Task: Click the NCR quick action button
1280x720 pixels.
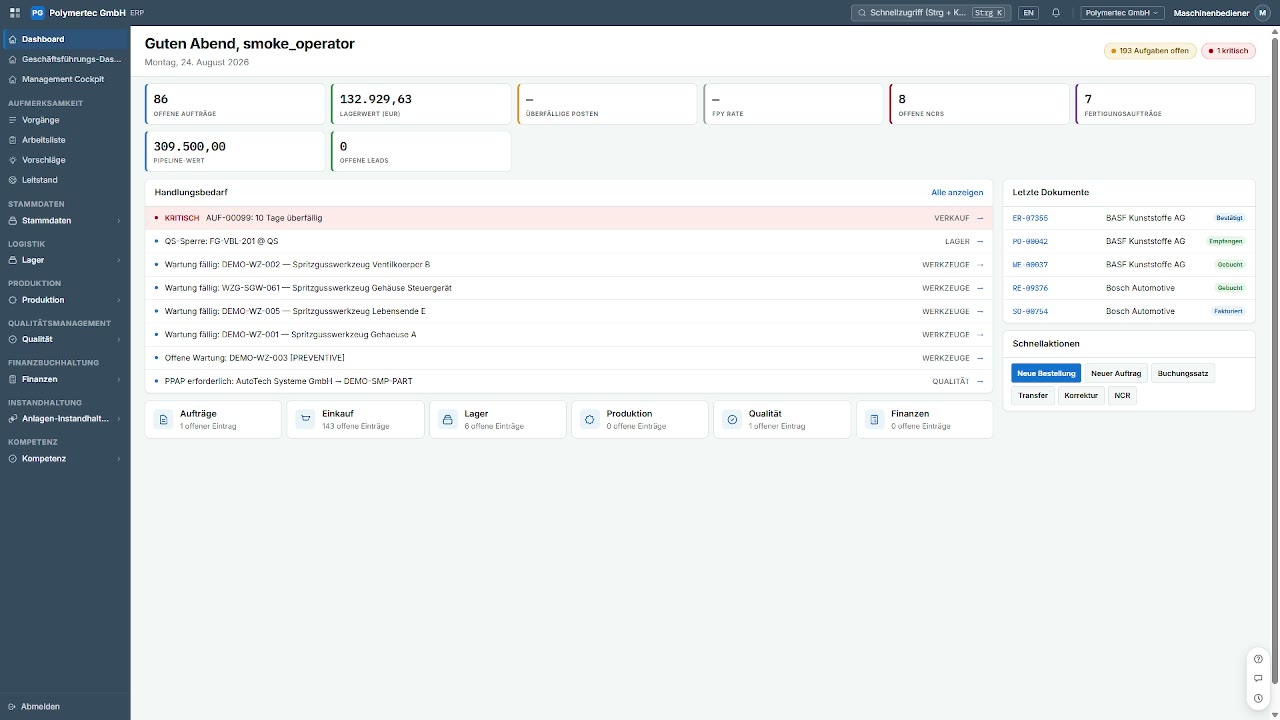Action: pos(1122,395)
